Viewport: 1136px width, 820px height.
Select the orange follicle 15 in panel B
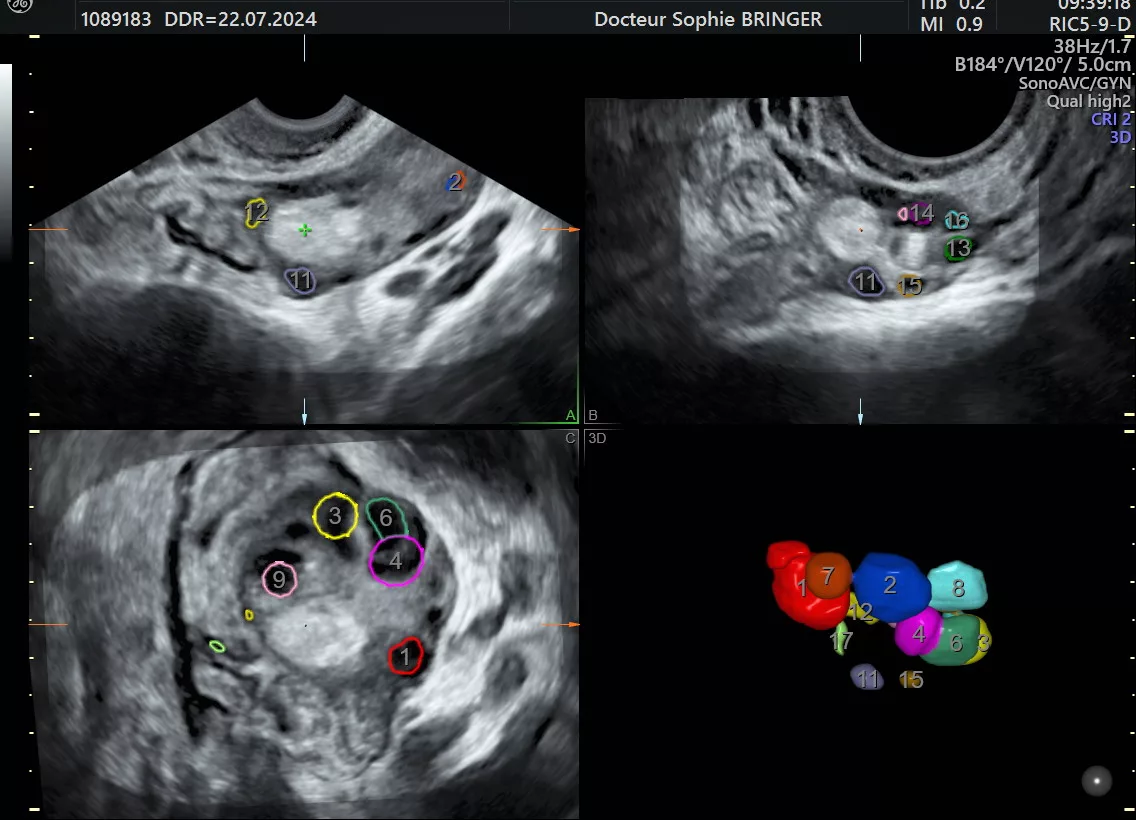[908, 286]
